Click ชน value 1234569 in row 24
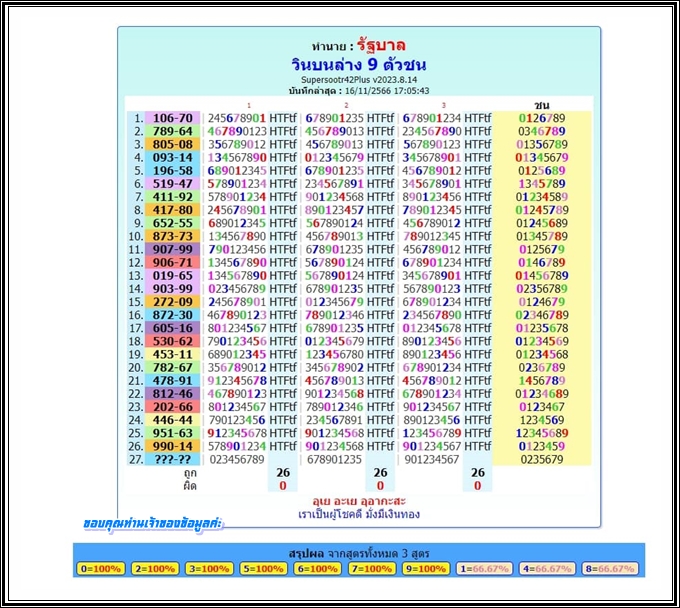The image size is (680, 608). coord(542,420)
